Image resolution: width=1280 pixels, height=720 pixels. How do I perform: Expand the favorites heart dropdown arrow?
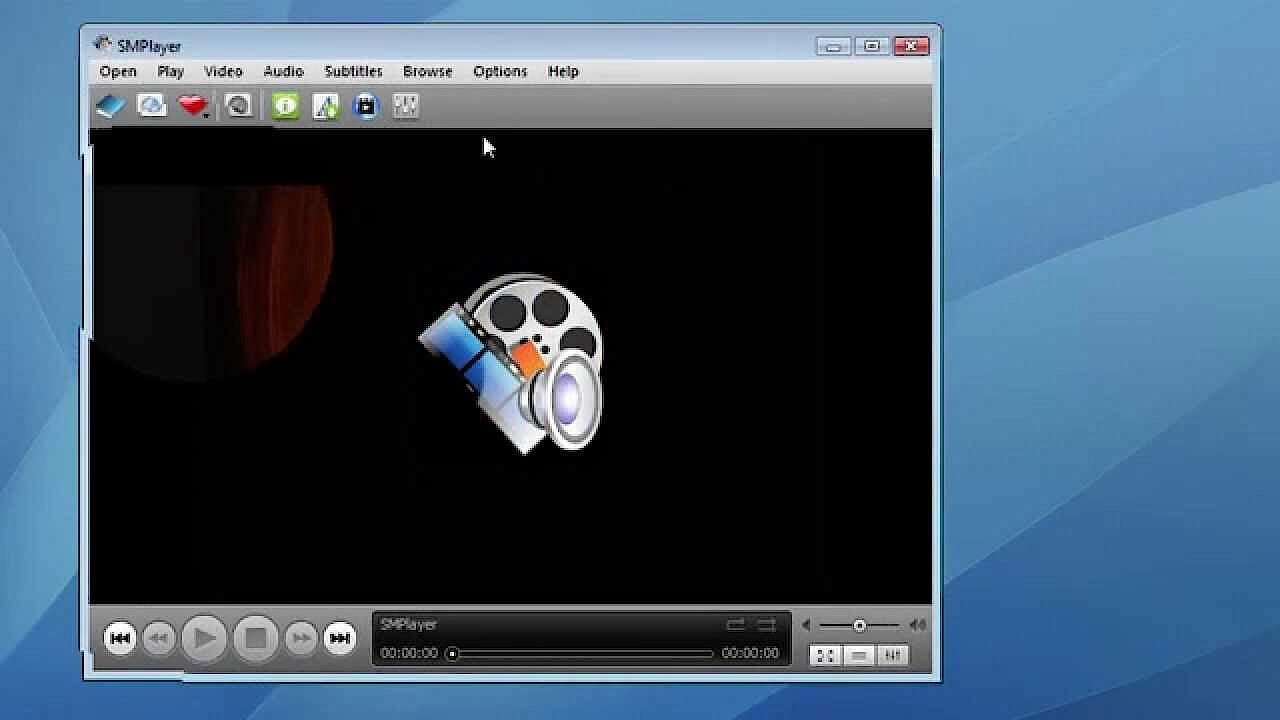pyautogui.click(x=208, y=116)
